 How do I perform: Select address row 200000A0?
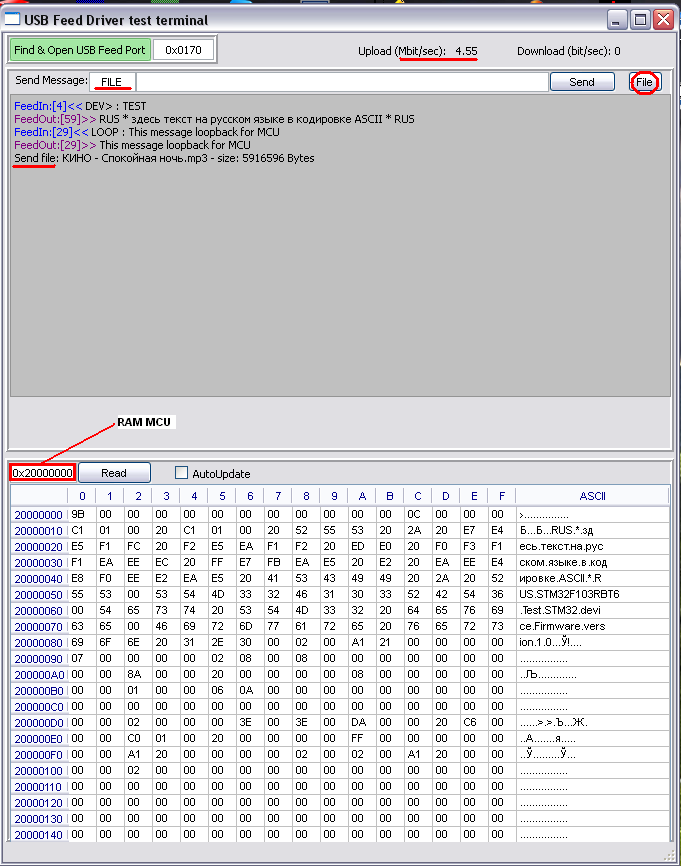point(39,675)
